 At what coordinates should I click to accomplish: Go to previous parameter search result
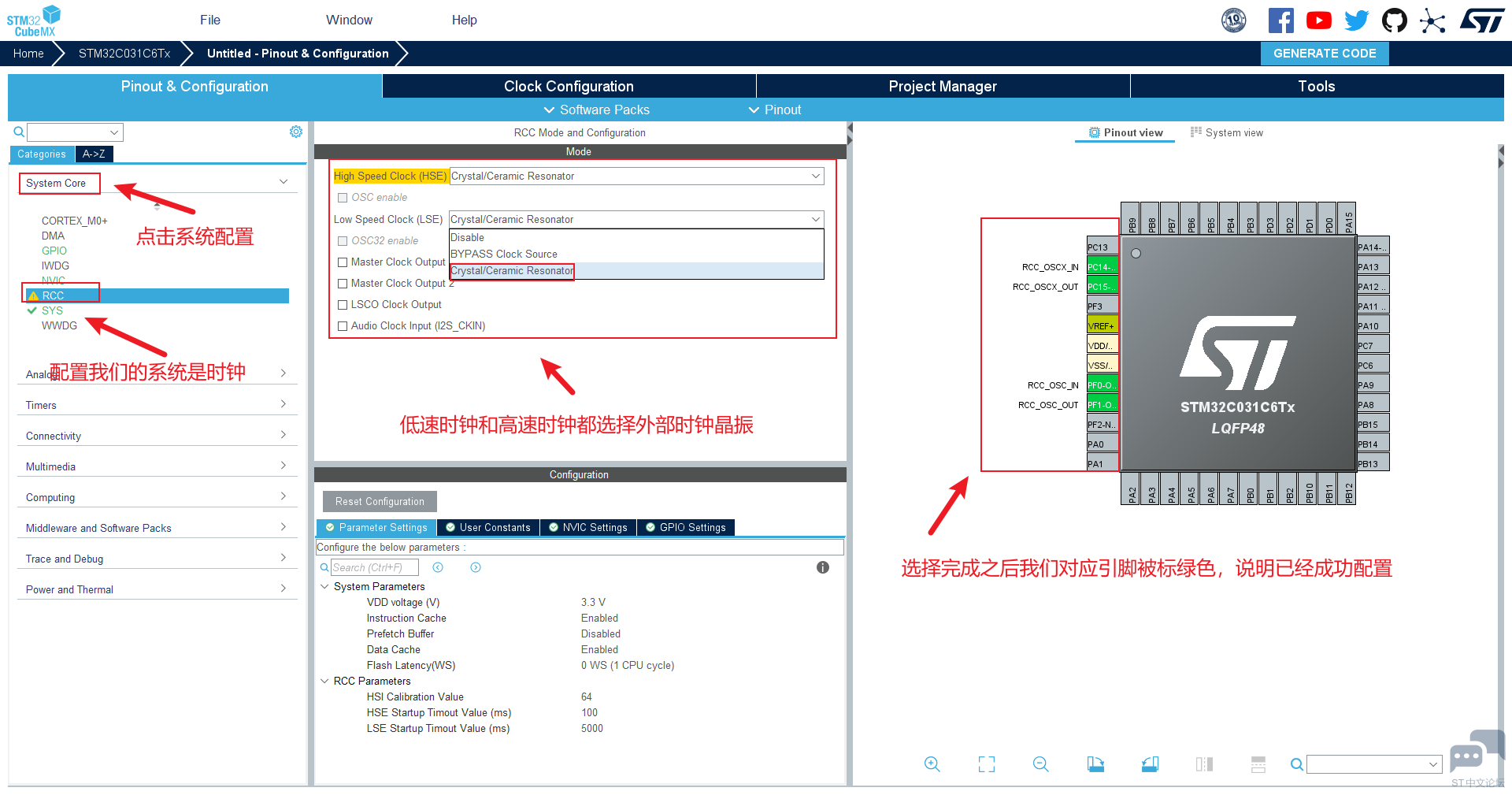click(x=438, y=567)
